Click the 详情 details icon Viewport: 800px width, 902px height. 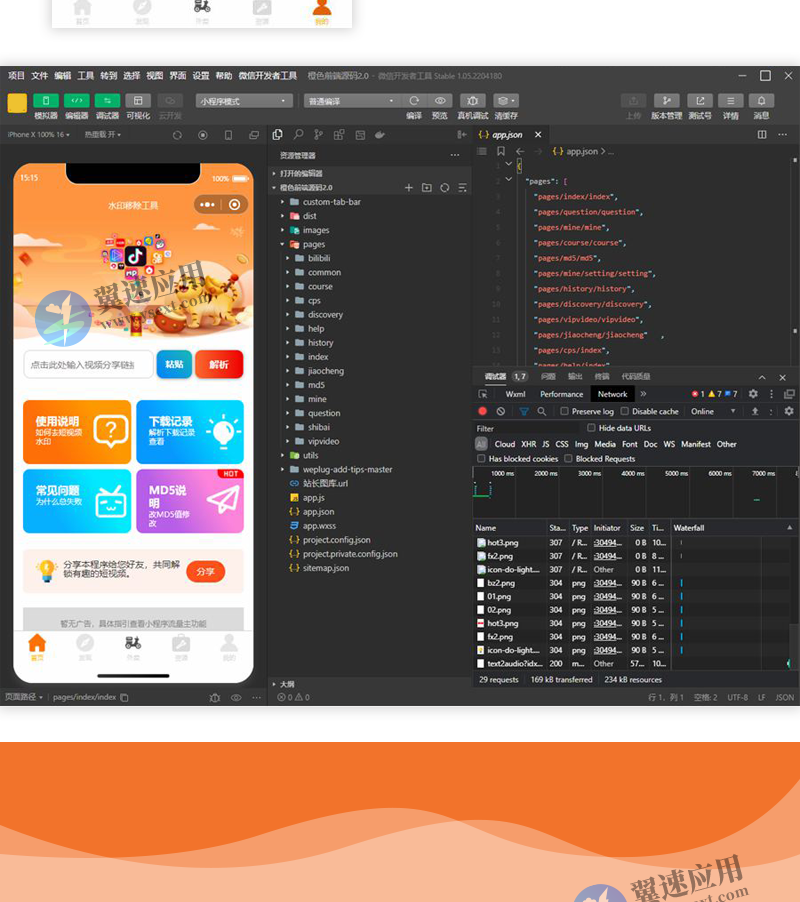click(730, 101)
